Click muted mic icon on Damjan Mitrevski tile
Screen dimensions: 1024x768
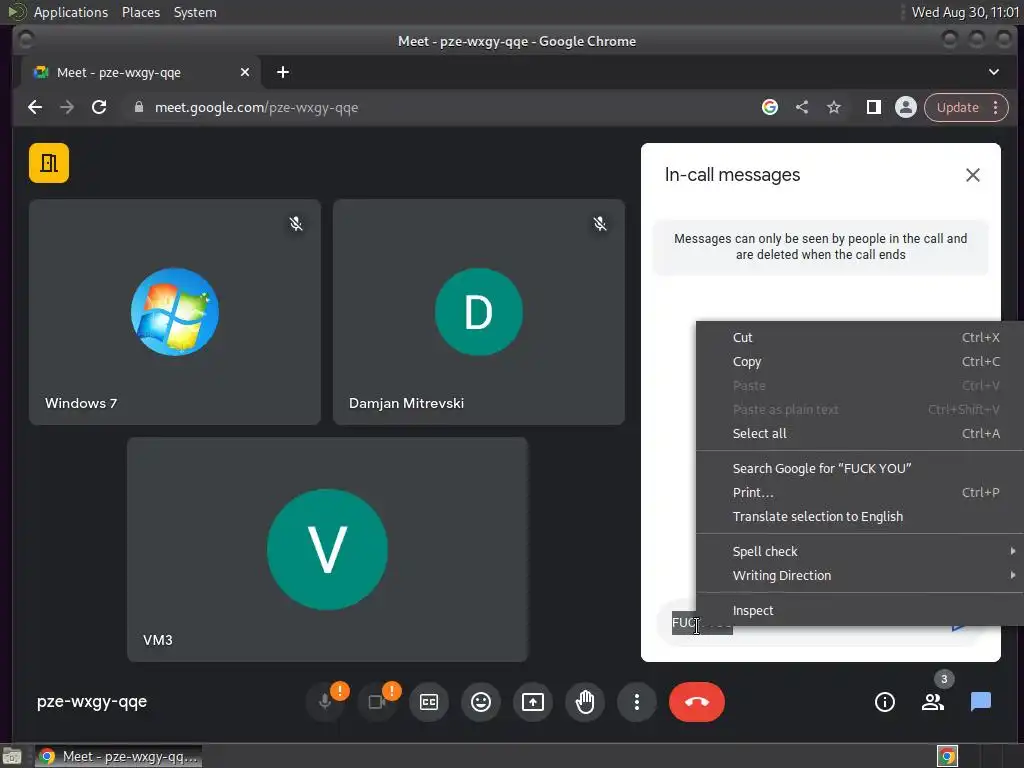point(600,224)
